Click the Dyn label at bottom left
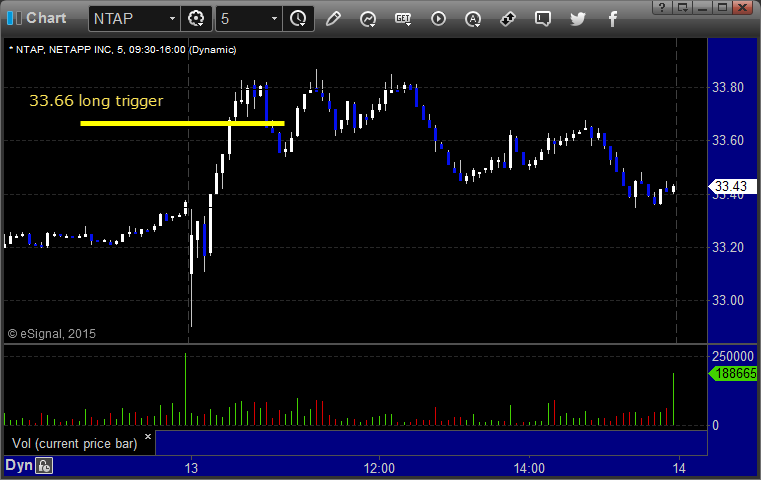Viewport: 761px width, 480px height. pyautogui.click(x=19, y=465)
